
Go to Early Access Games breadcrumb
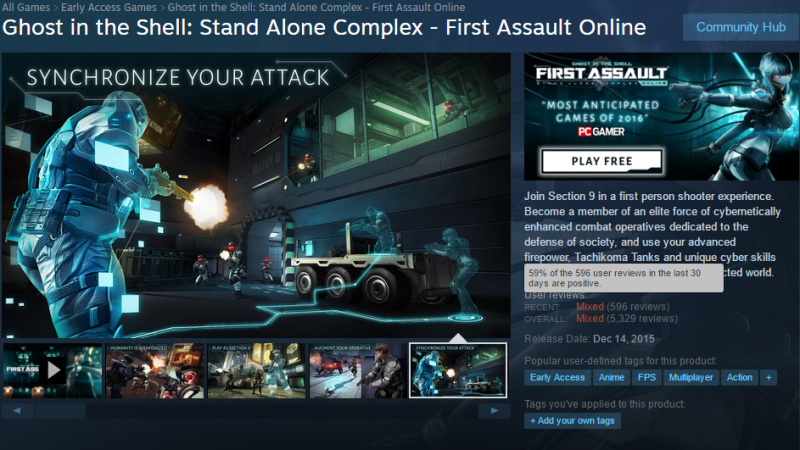109,7
